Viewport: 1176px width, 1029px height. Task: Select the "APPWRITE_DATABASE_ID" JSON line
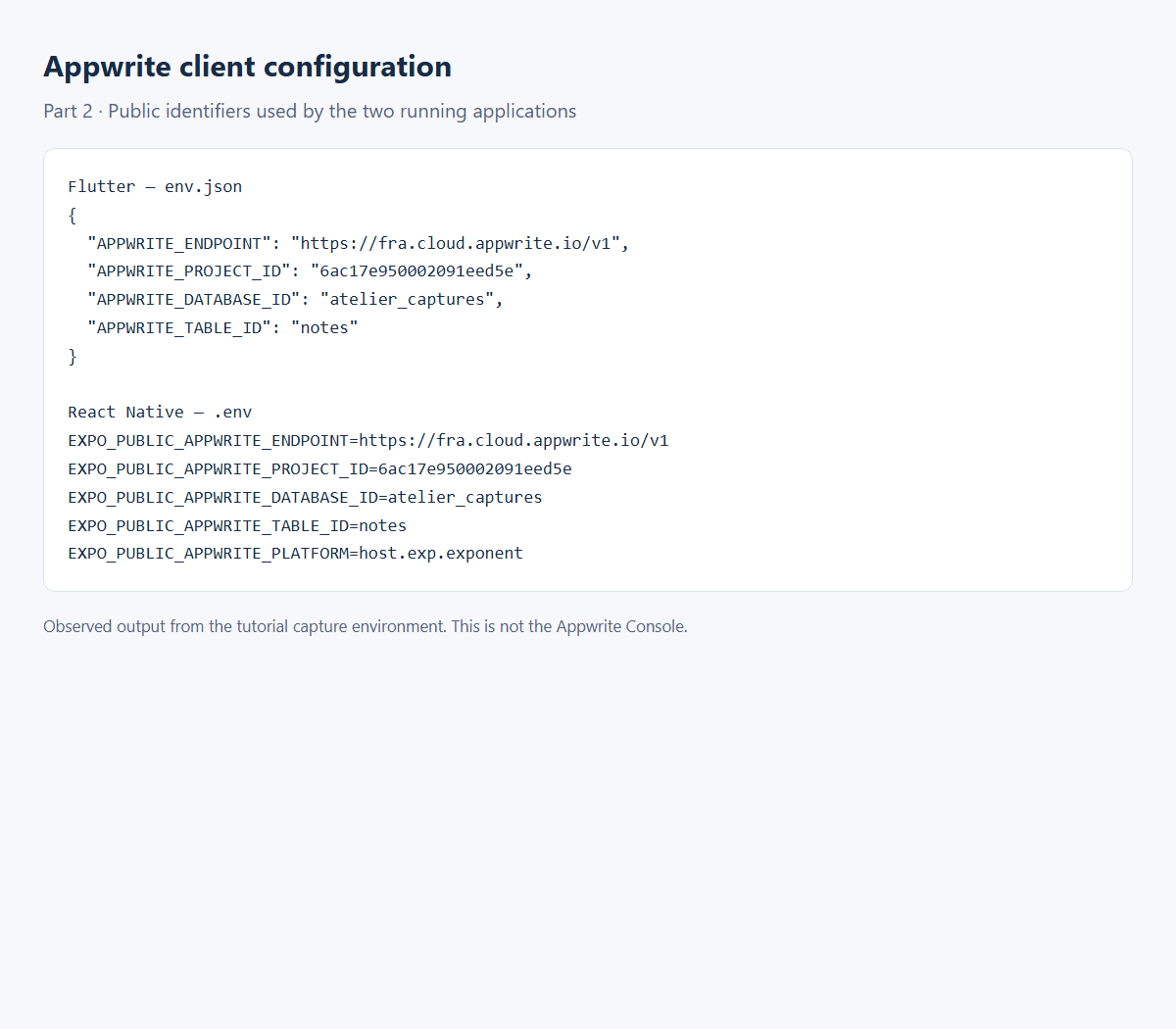tap(295, 300)
